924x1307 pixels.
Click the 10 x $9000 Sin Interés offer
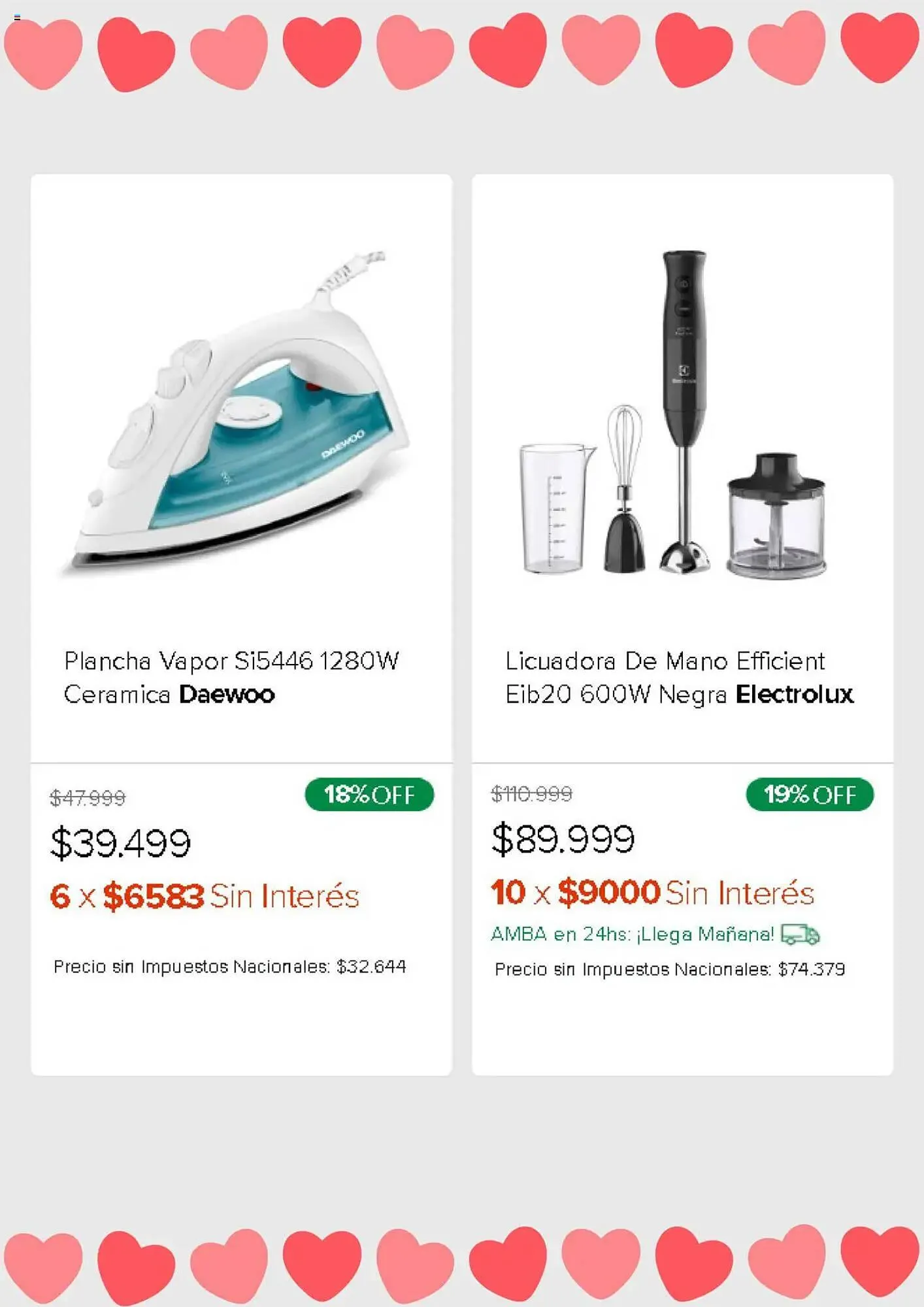click(x=652, y=893)
